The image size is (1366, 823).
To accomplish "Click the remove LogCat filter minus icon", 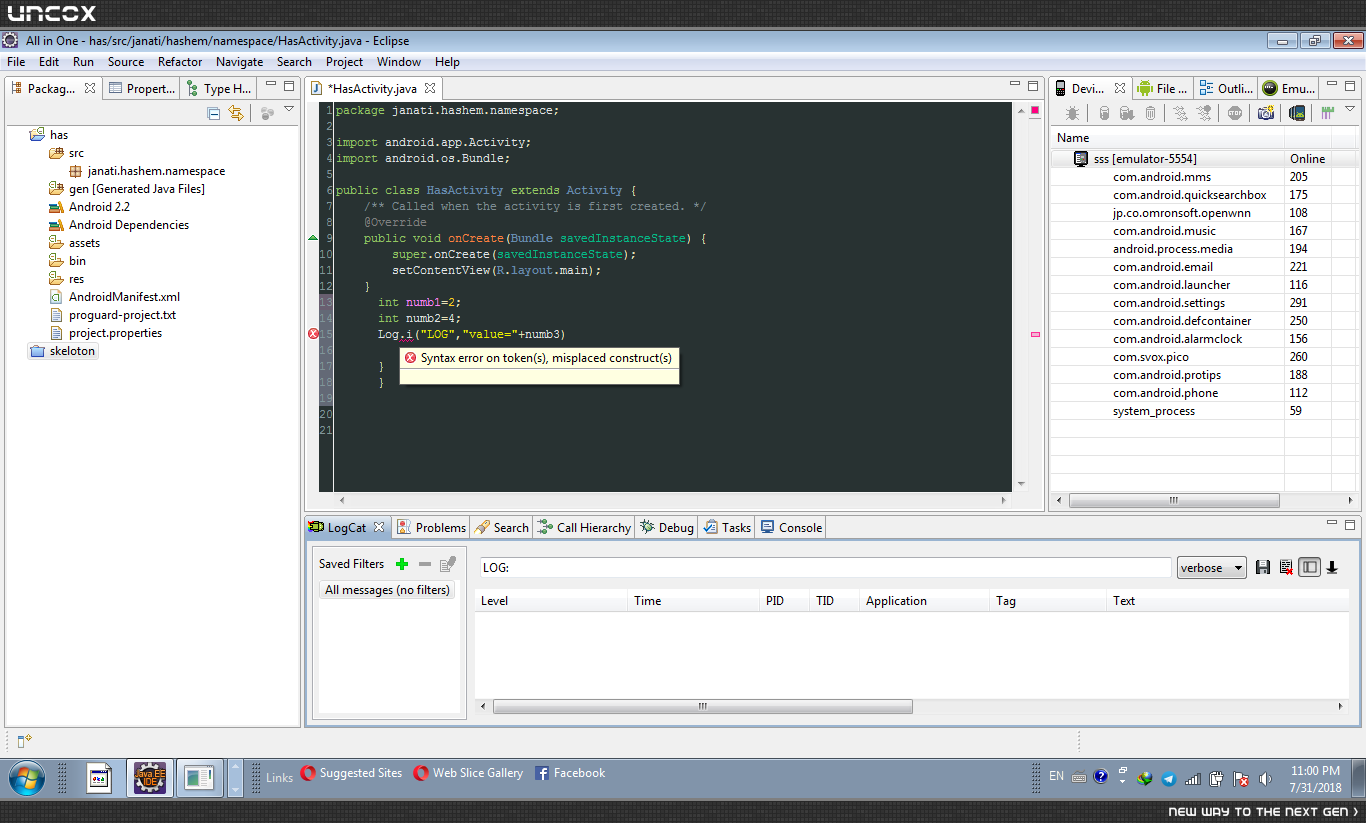I will point(425,564).
